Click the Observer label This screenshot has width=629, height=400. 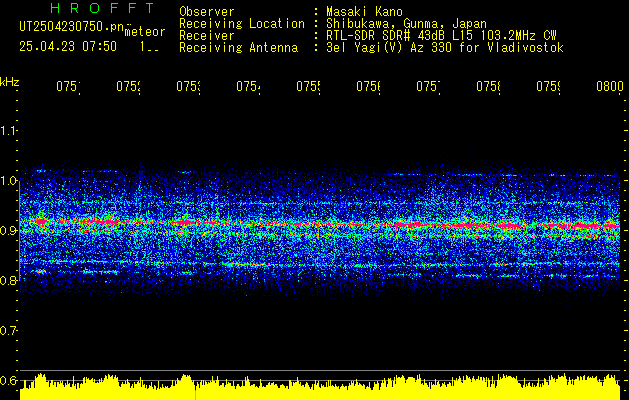tap(207, 12)
